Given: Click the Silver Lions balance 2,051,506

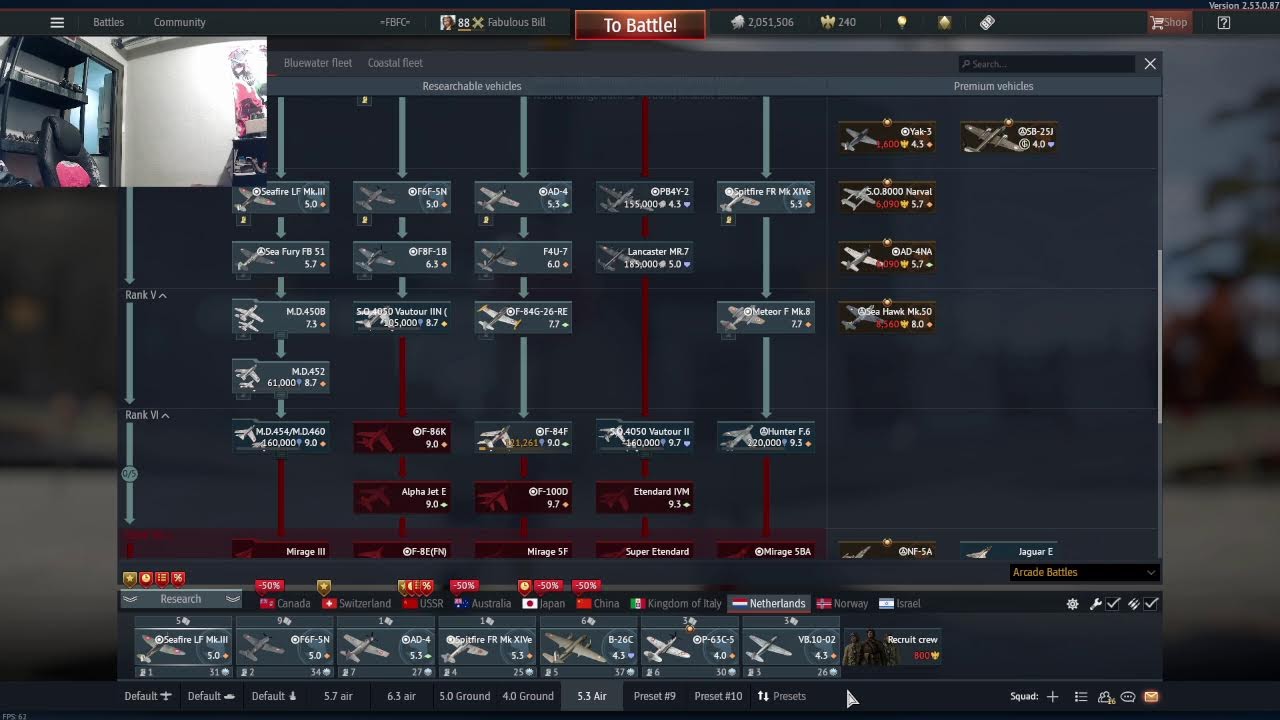Looking at the screenshot, I should [762, 22].
